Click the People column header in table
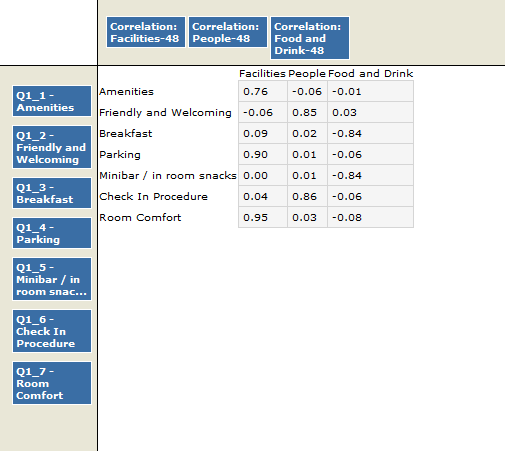Image resolution: width=505 pixels, height=451 pixels. 307,74
